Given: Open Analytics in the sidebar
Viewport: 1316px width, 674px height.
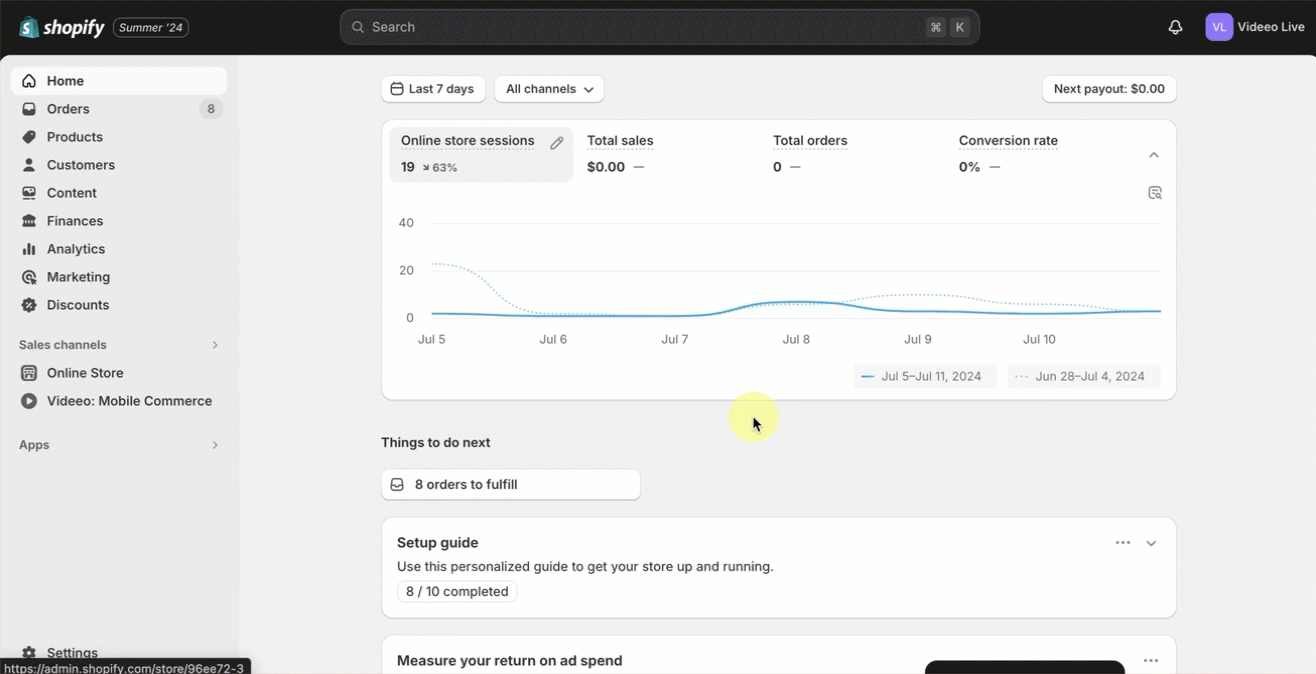Looking at the screenshot, I should [x=75, y=249].
